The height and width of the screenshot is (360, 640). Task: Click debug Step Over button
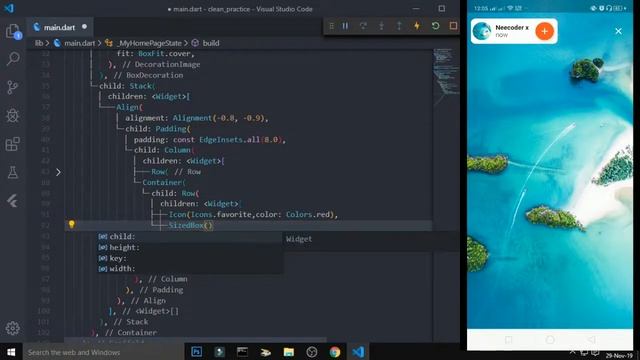point(363,26)
